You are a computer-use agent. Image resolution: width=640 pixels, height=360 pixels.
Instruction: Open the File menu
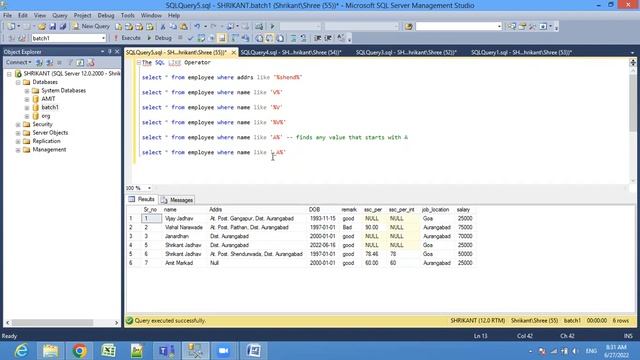click(x=7, y=16)
